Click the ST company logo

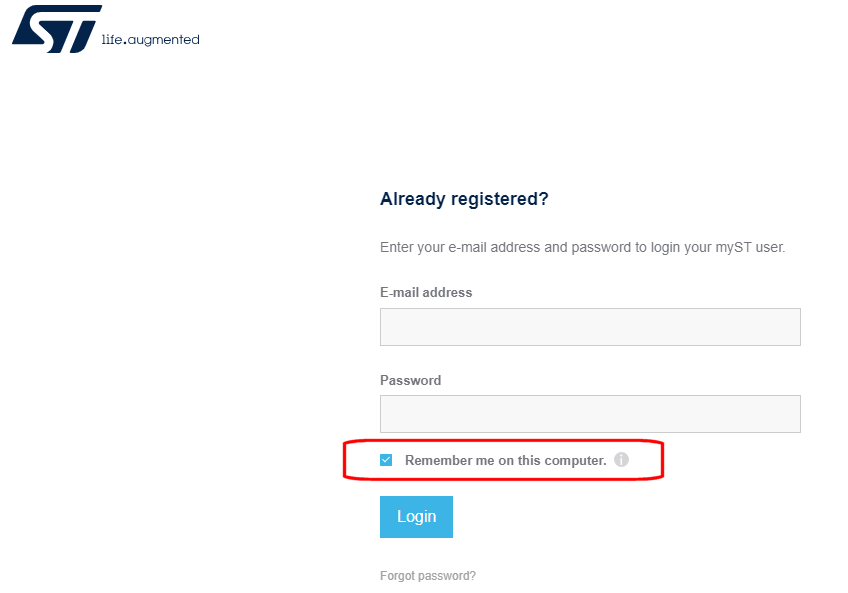(x=57, y=30)
